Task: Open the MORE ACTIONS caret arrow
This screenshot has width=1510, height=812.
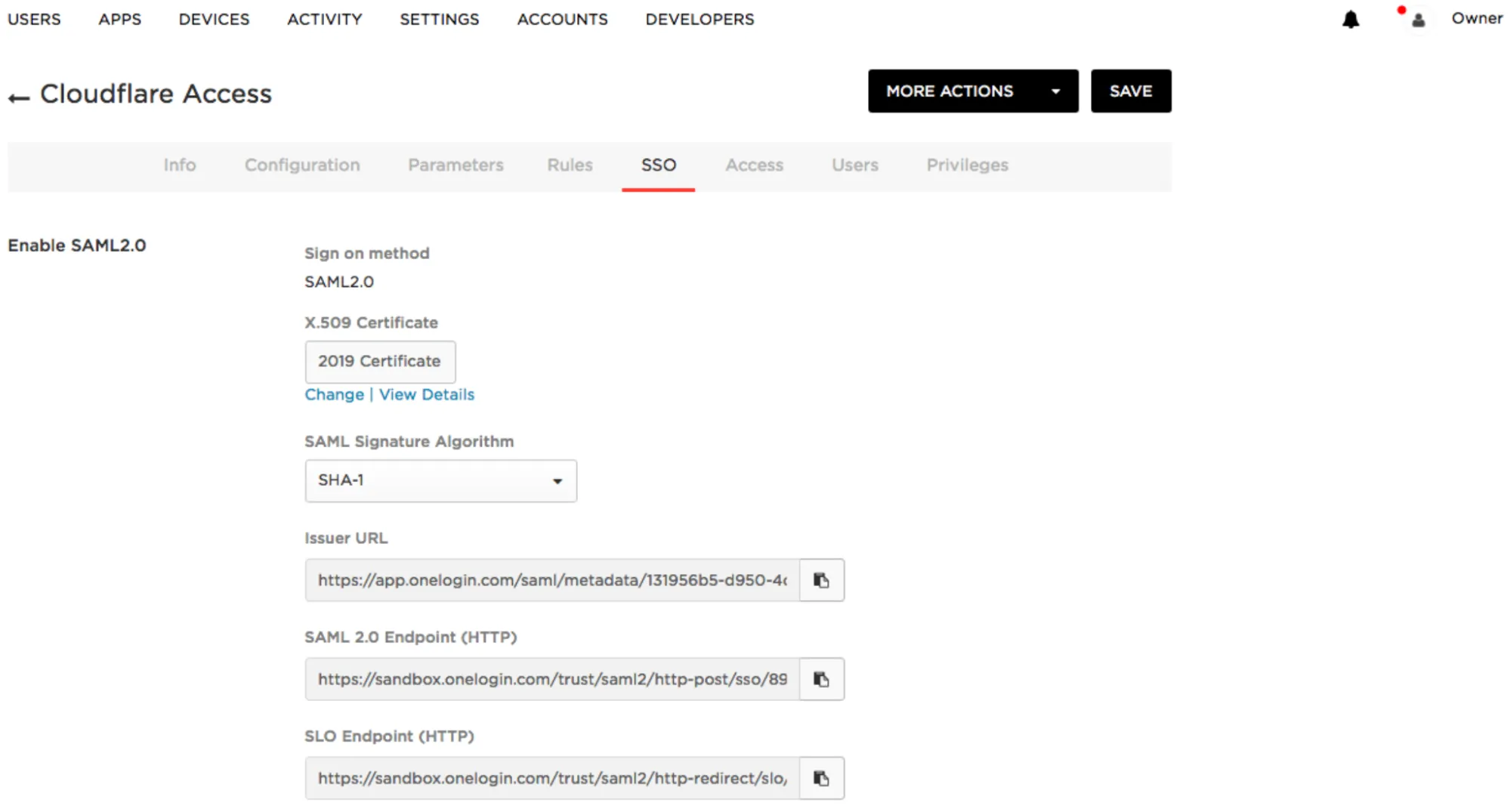Action: pyautogui.click(x=1057, y=91)
